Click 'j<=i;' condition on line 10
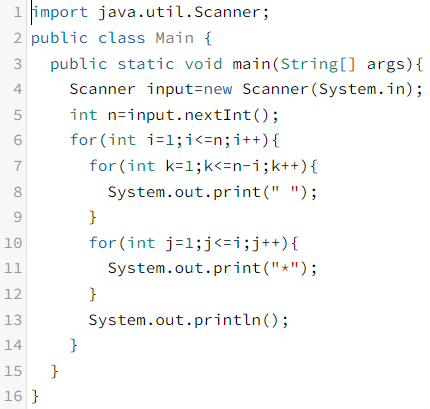 pyautogui.click(x=227, y=243)
